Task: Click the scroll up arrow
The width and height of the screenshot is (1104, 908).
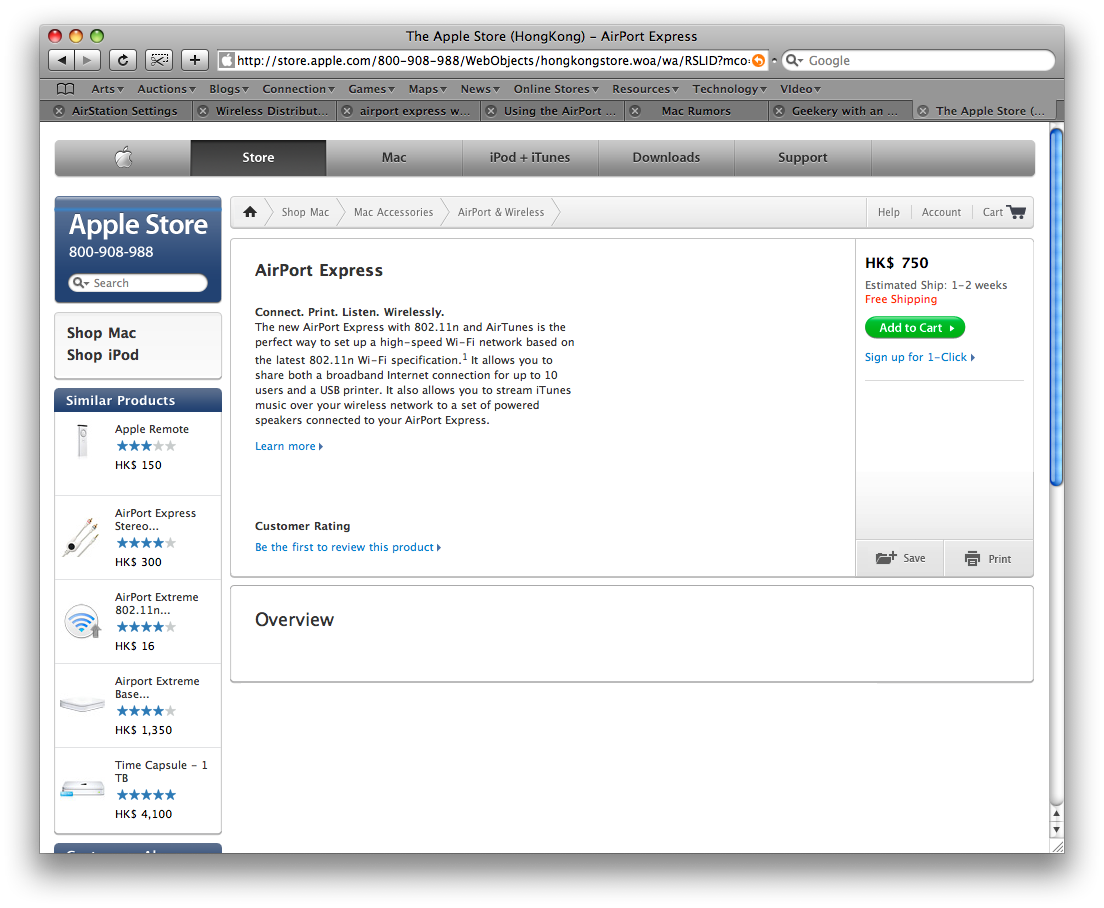Action: (1056, 814)
